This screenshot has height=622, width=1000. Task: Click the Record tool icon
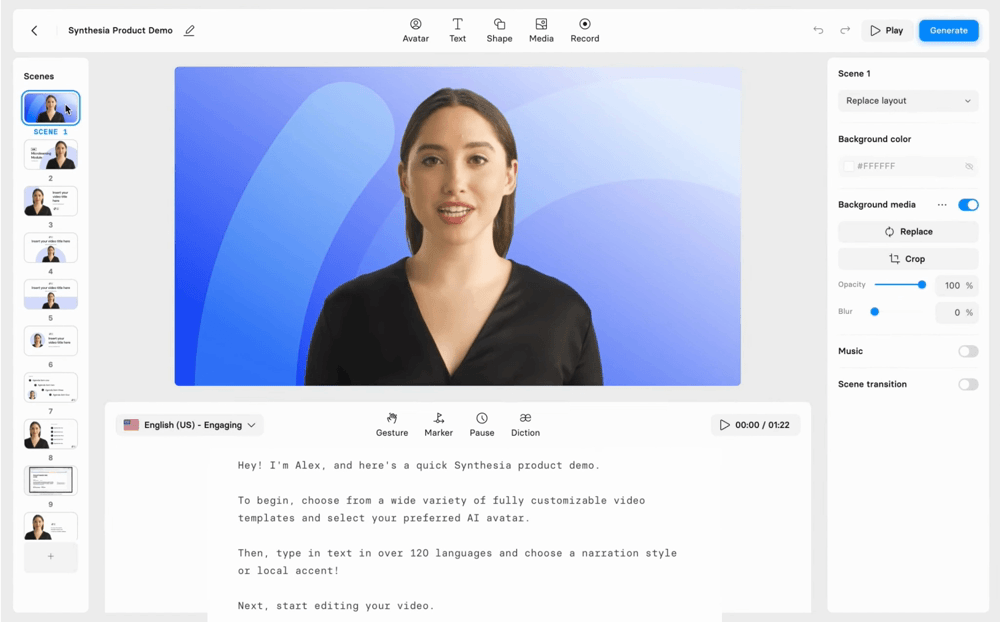[585, 24]
